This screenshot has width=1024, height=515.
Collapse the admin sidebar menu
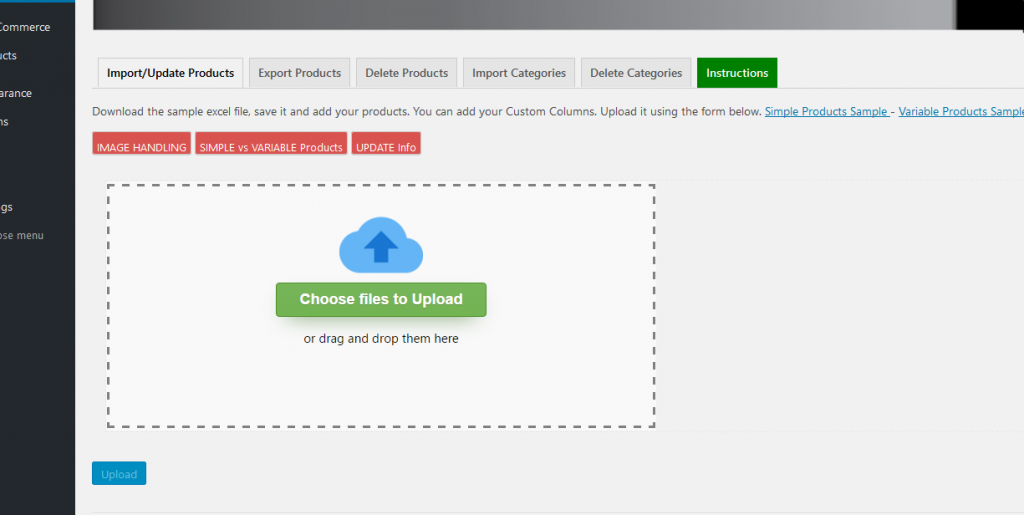point(21,235)
